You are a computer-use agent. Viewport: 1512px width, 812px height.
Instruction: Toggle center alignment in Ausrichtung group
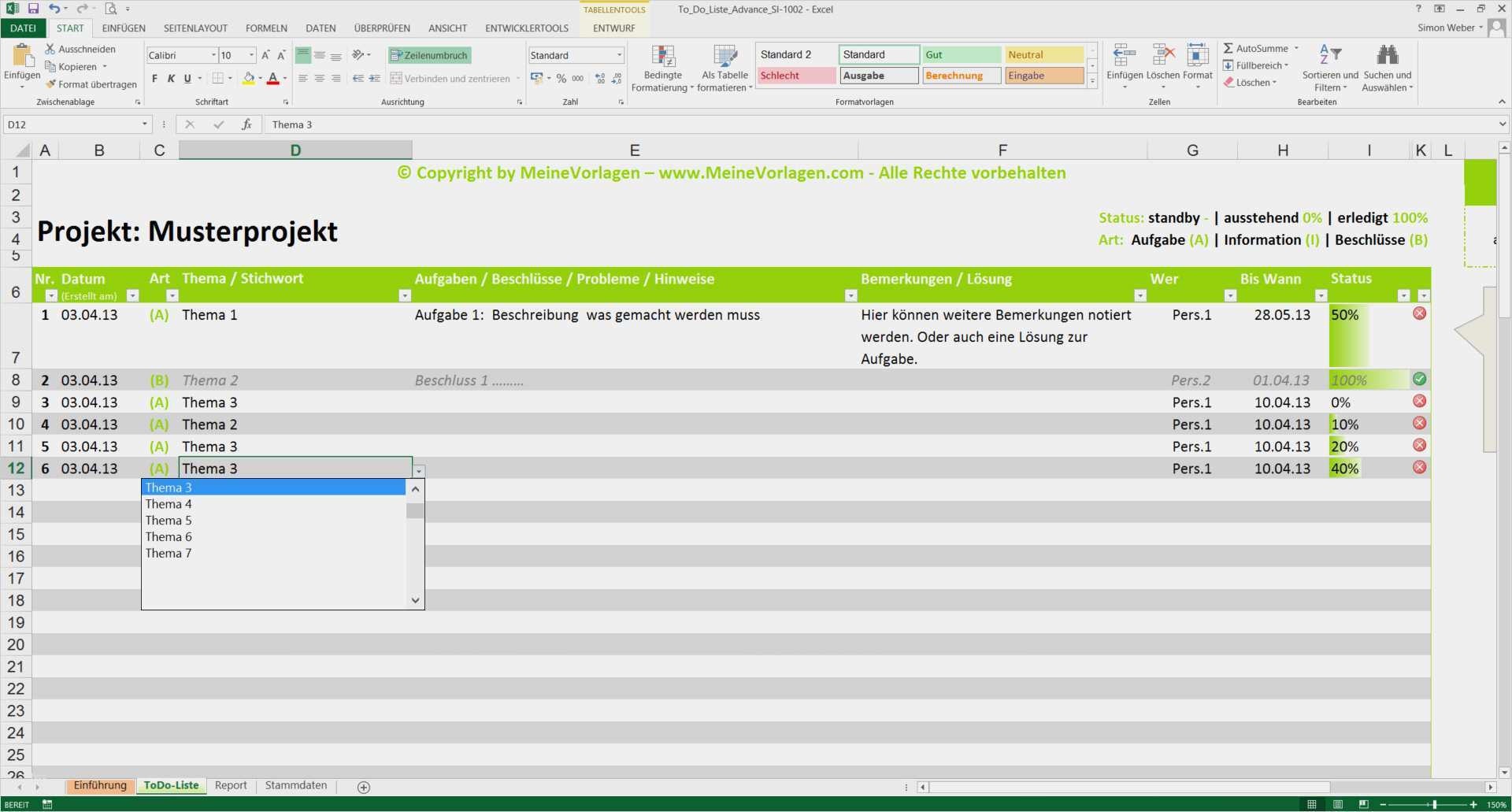[x=319, y=78]
